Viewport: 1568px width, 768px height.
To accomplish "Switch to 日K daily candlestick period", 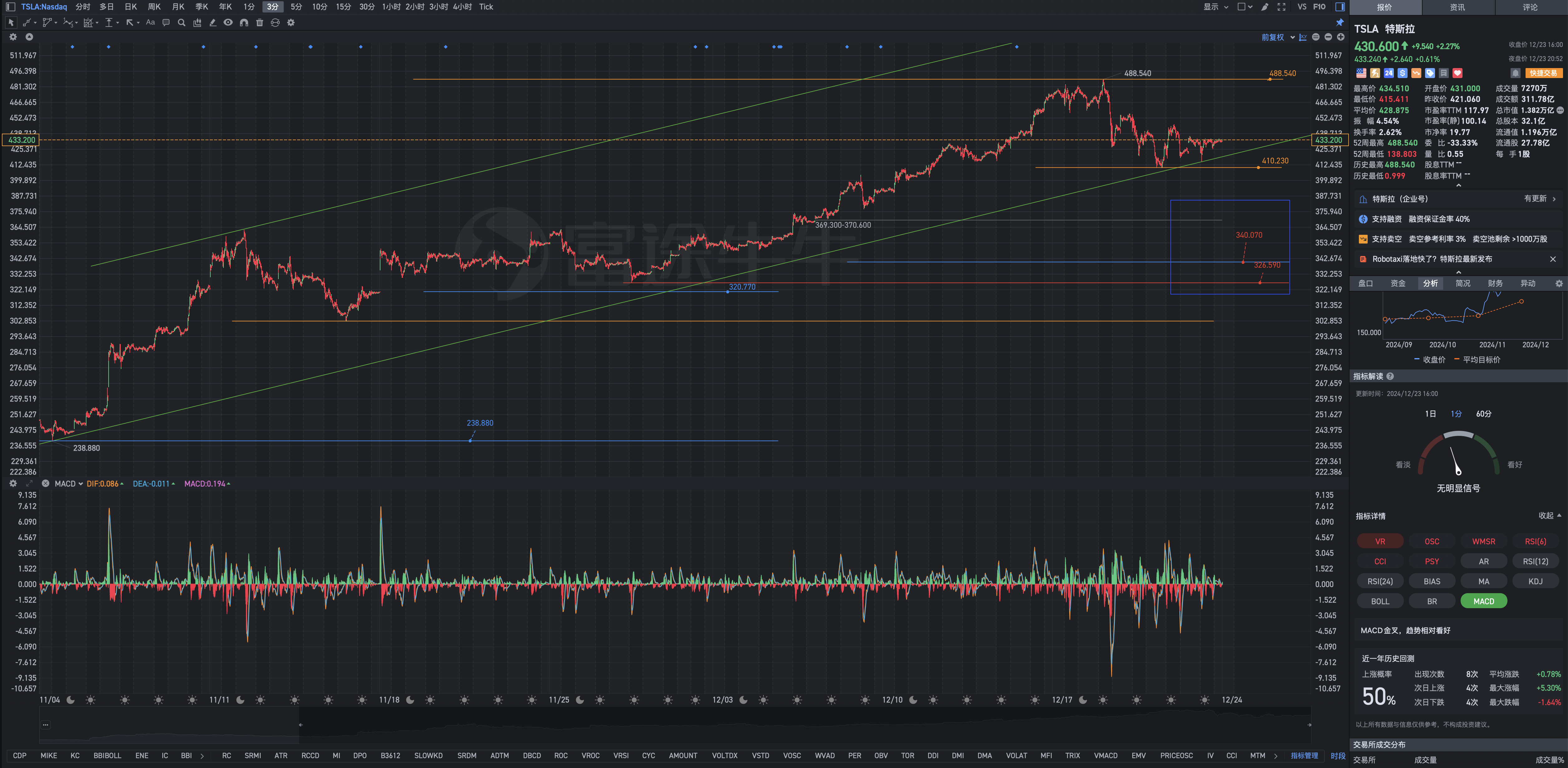I will point(131,7).
